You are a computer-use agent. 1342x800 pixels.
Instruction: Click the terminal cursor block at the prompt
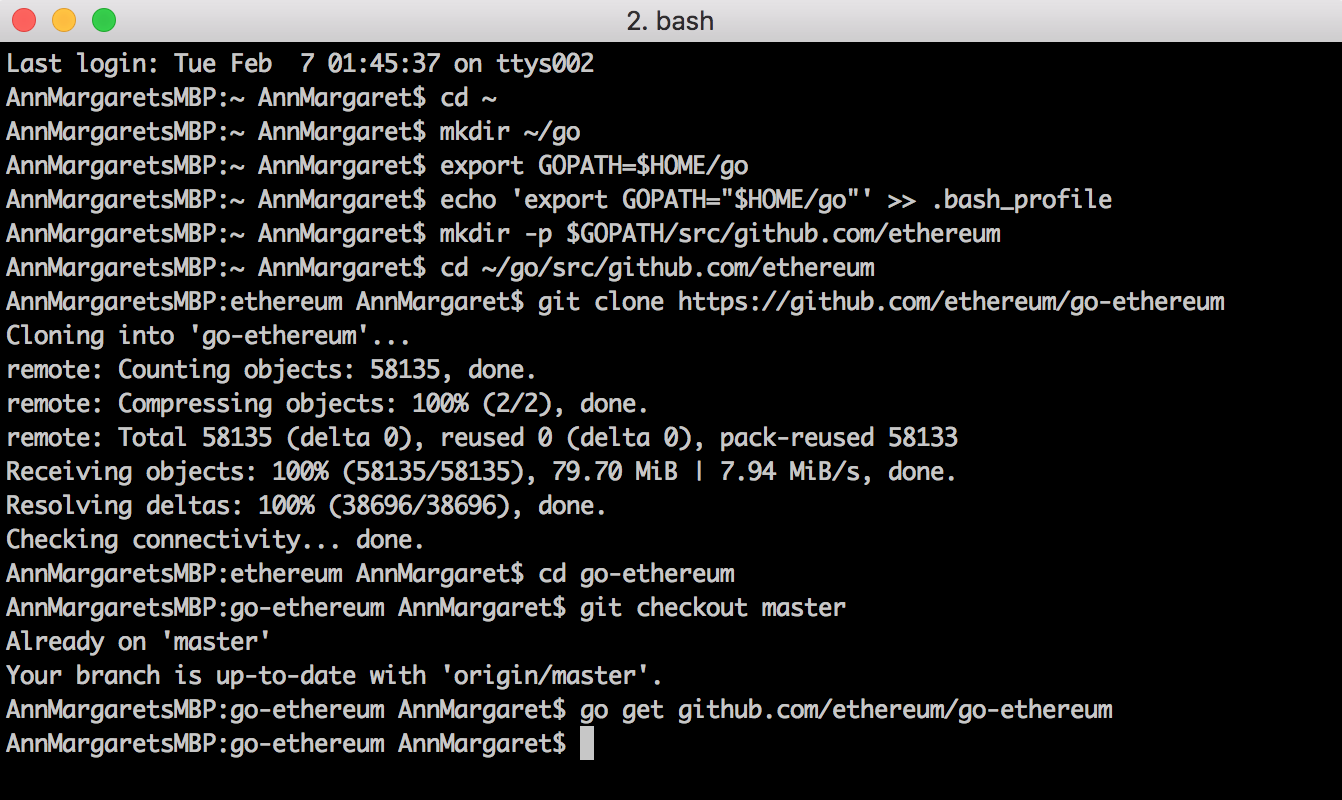tap(587, 744)
